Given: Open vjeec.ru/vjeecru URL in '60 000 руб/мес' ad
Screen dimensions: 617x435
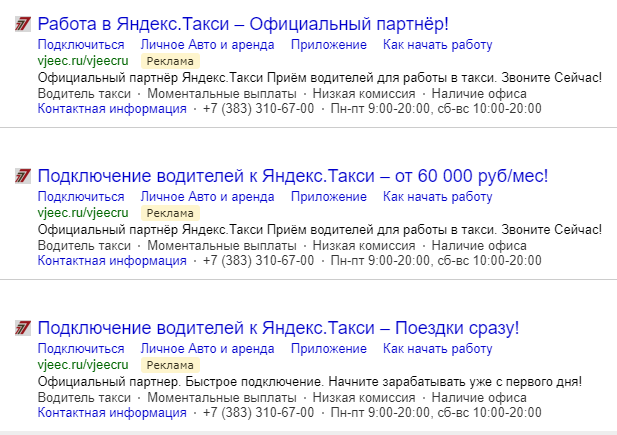Looking at the screenshot, I should point(83,213).
